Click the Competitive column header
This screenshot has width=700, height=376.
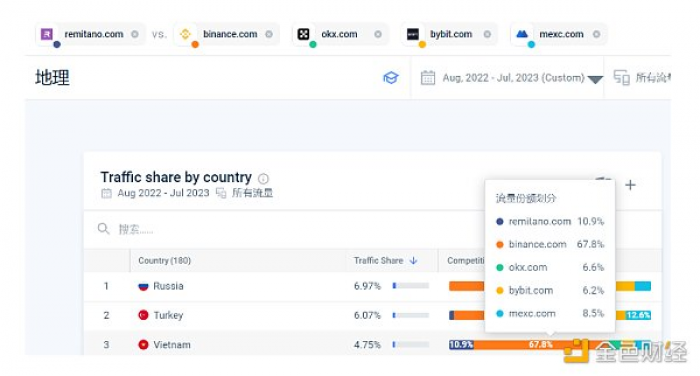(466, 260)
